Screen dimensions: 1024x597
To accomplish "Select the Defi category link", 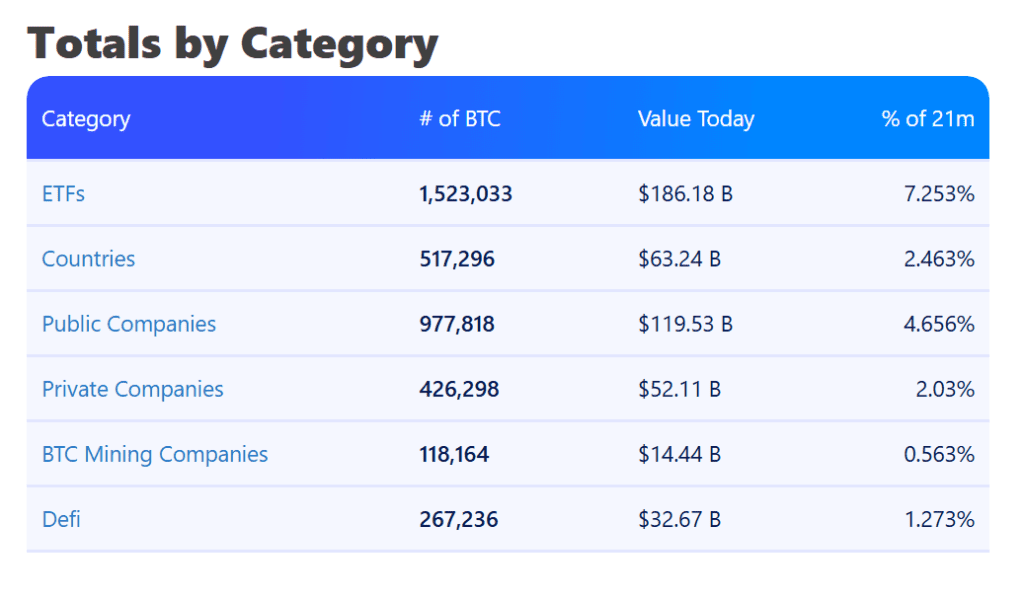I will 61,519.
